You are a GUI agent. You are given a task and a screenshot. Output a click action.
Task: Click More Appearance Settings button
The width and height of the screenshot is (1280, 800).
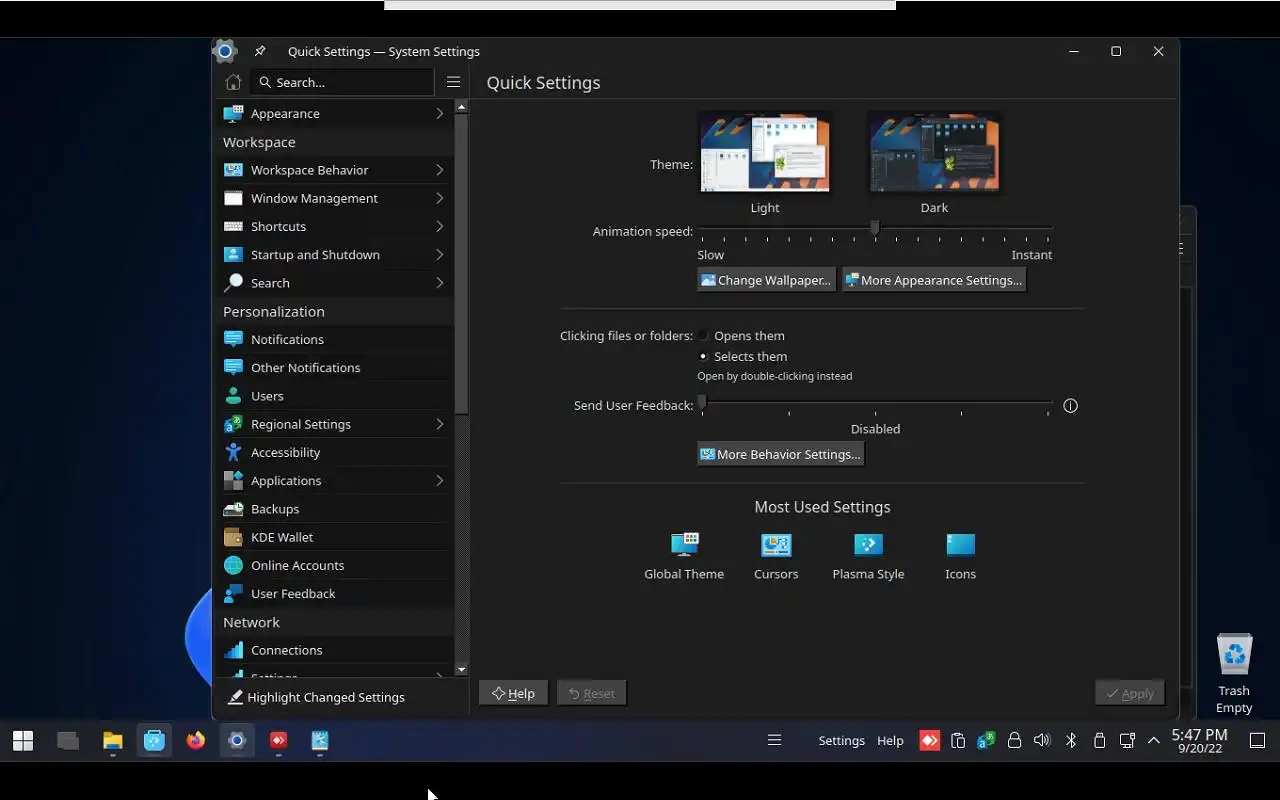click(934, 280)
